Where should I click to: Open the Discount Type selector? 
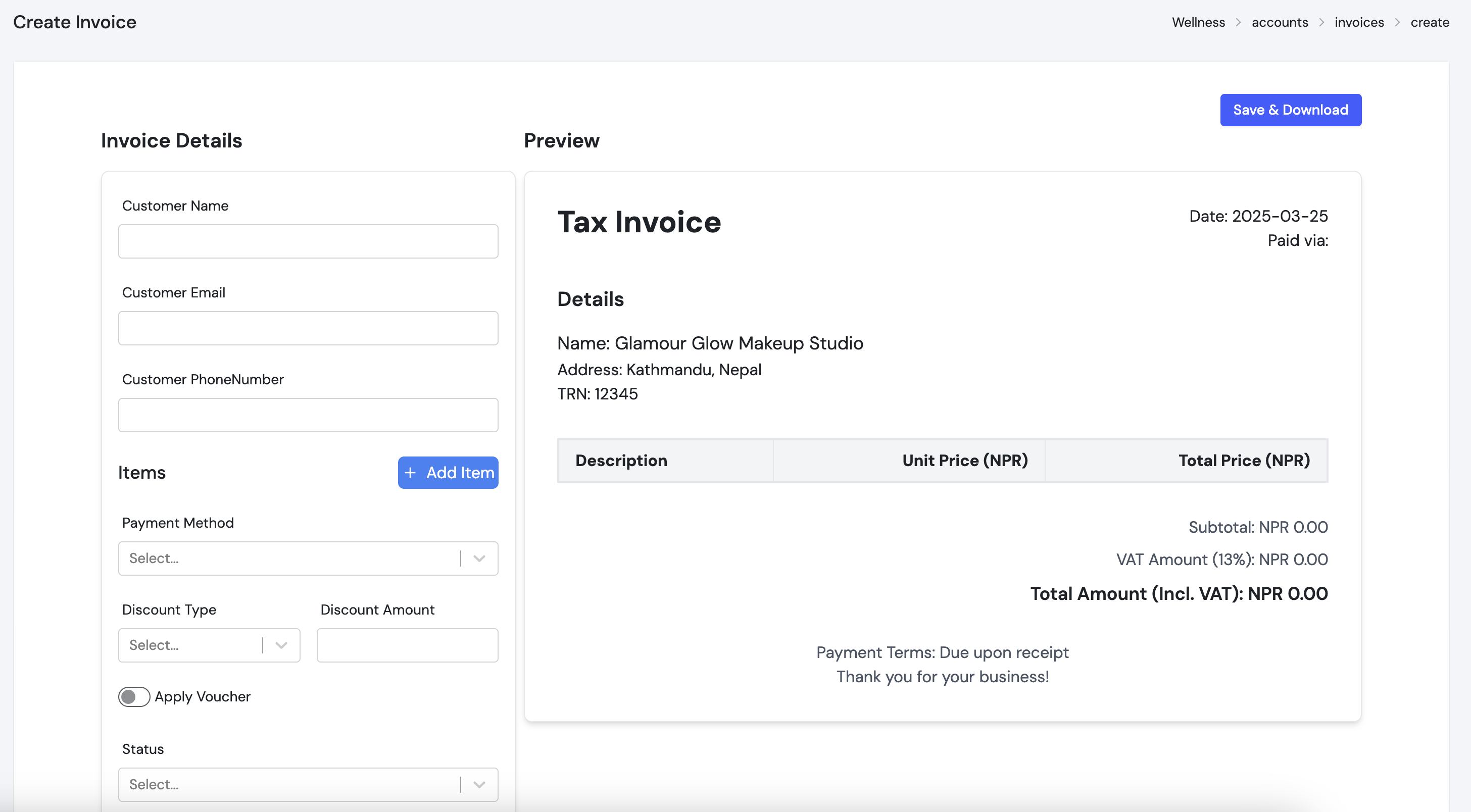click(194, 645)
